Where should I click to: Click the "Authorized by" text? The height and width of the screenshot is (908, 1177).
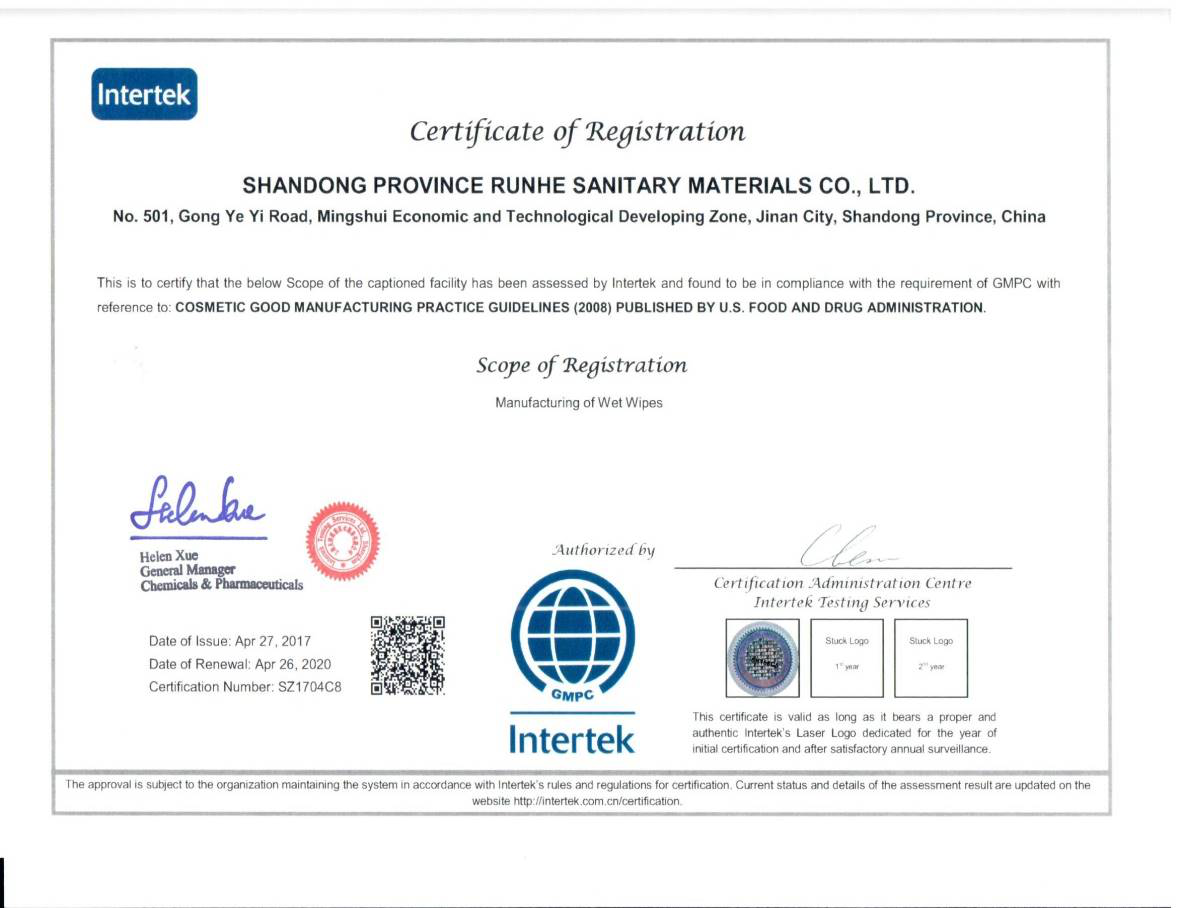(604, 550)
